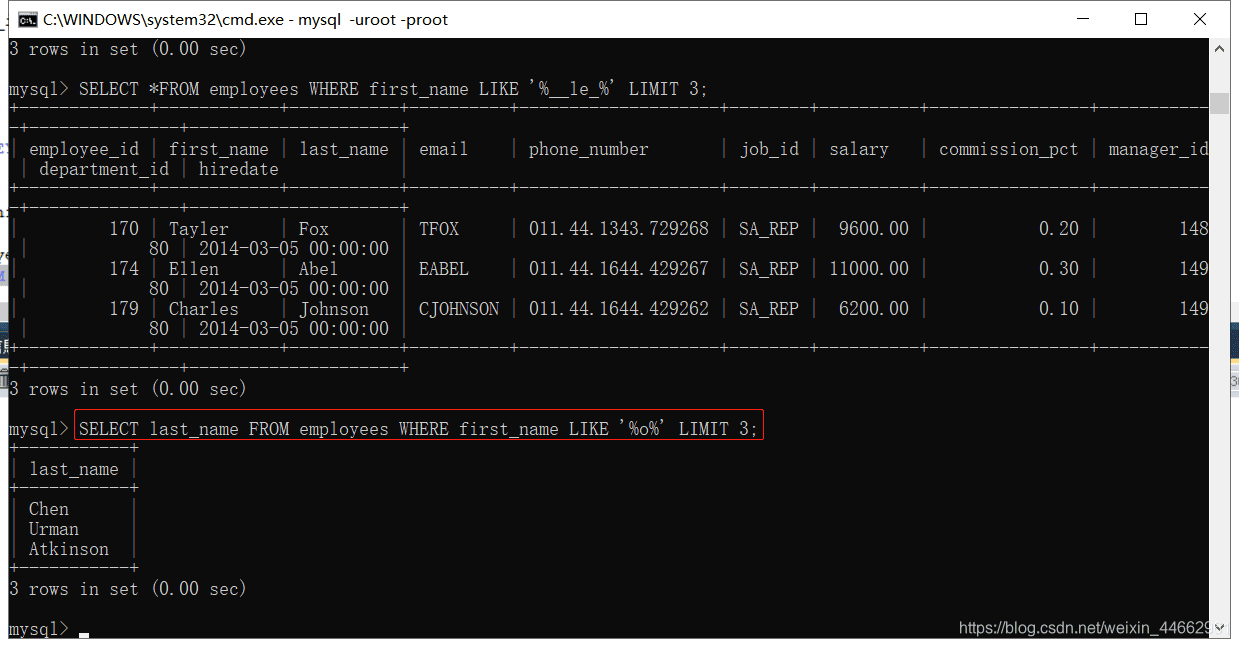The width and height of the screenshot is (1239, 647).
Task: Click the first_name value Tayler
Action: pos(198,229)
